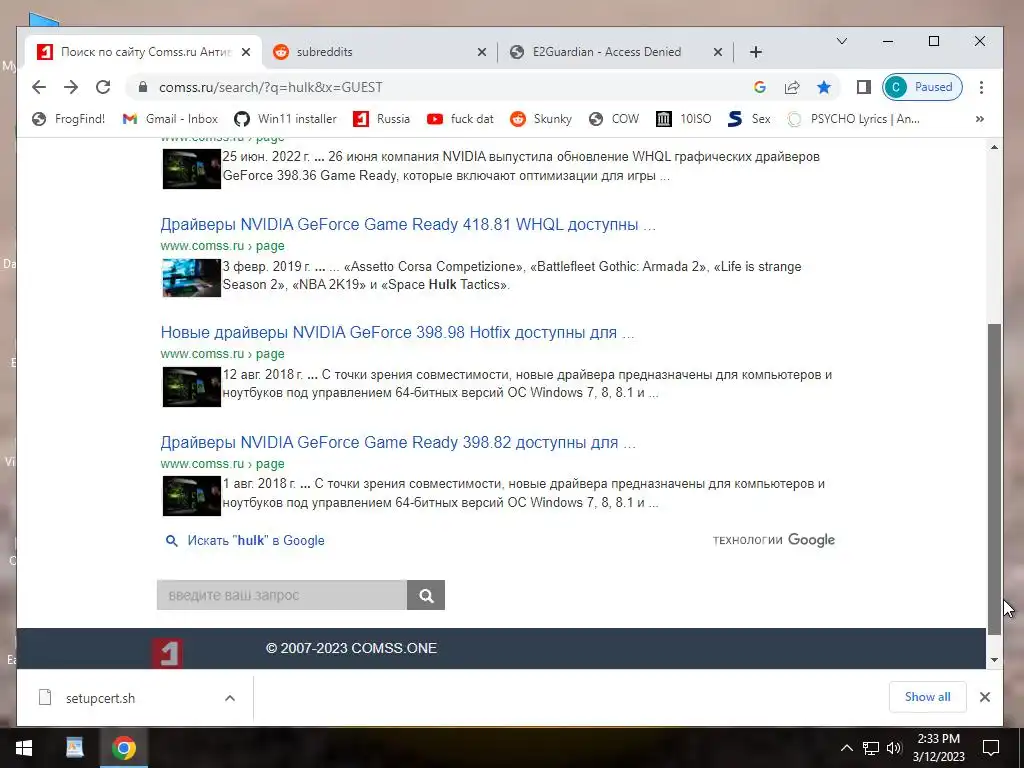Open the Win11 installer bookmark

[286, 119]
